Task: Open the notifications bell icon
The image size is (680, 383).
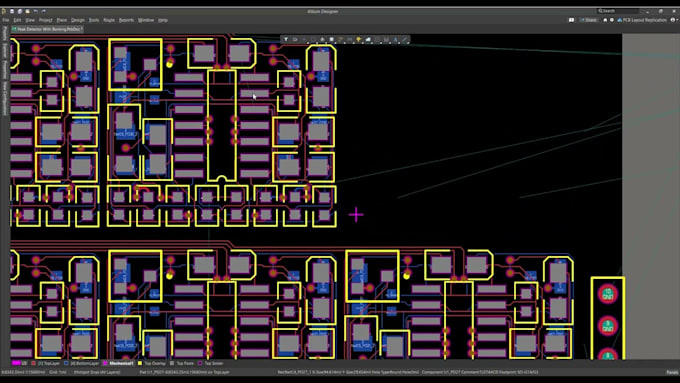Action: [605, 20]
